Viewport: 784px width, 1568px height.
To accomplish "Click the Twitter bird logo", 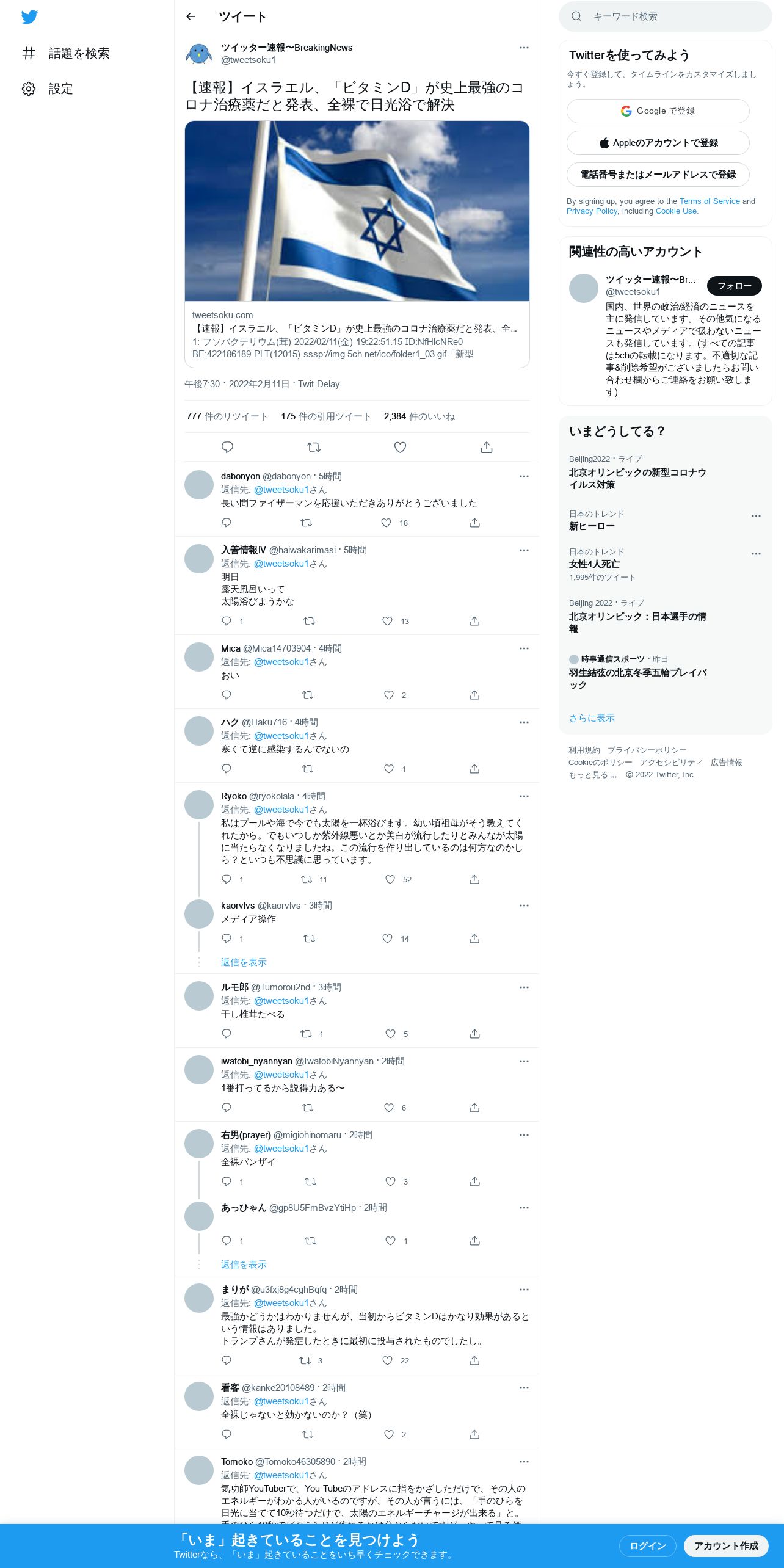I will point(29,17).
